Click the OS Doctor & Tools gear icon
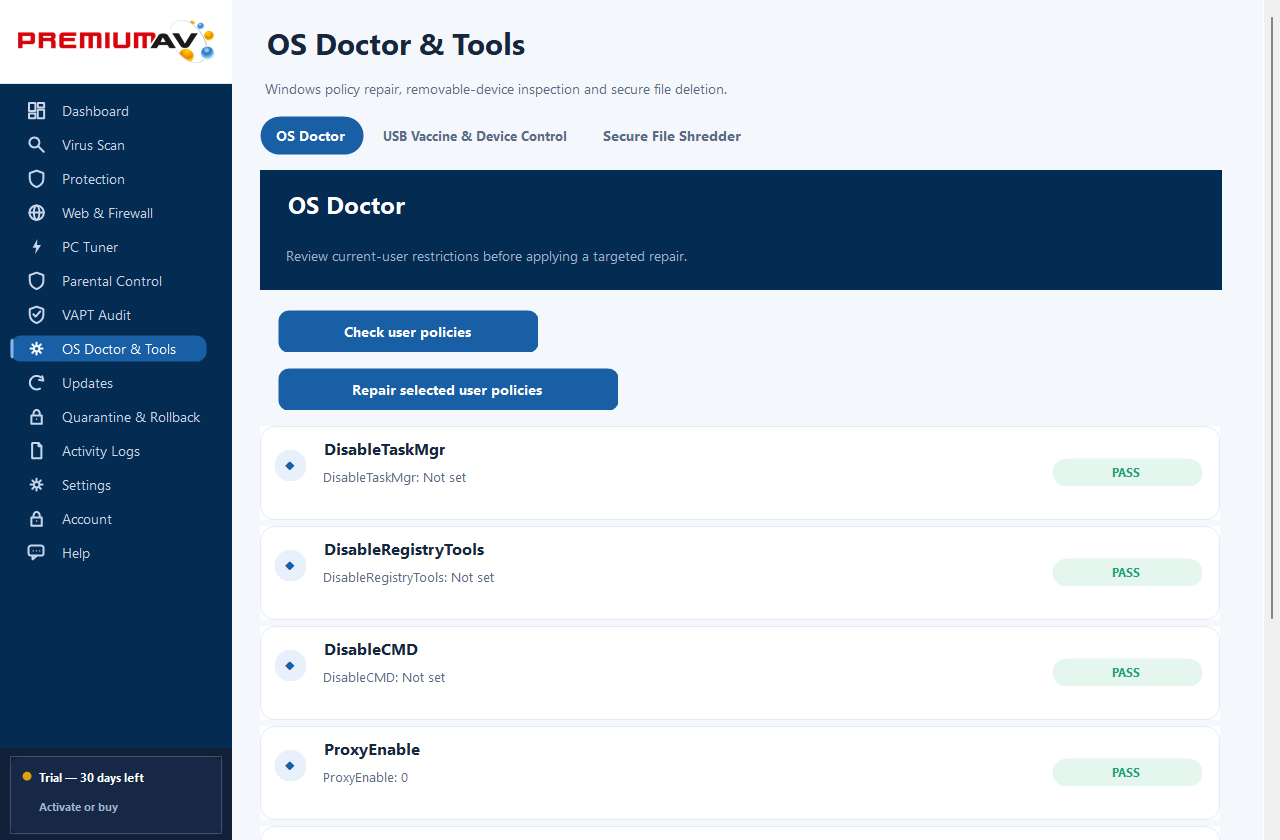This screenshot has height=840, width=1280. (x=37, y=349)
